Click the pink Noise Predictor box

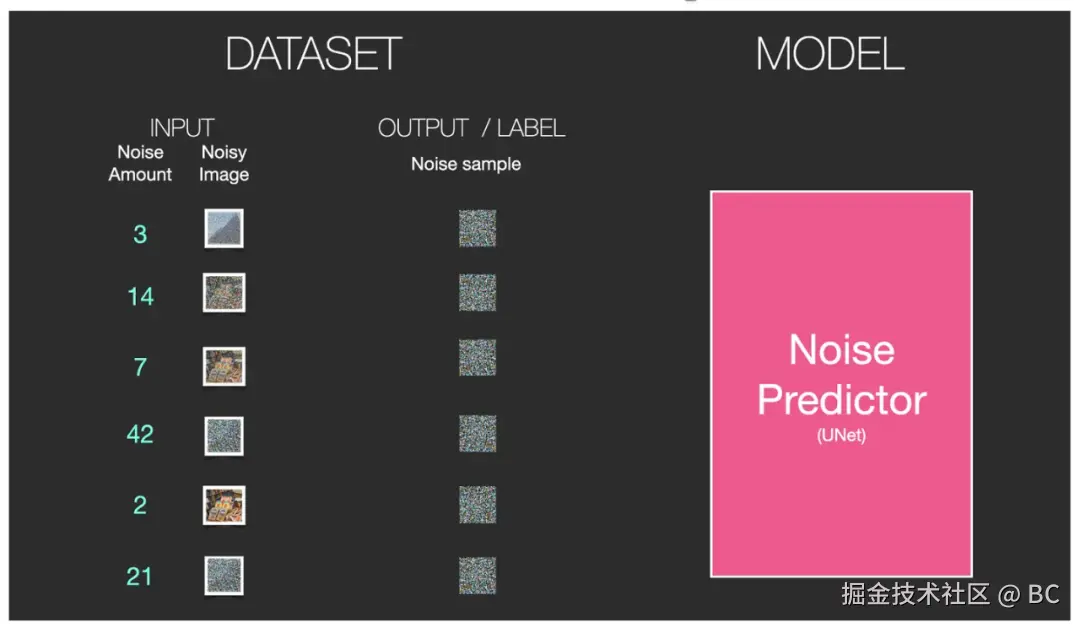pos(841,384)
